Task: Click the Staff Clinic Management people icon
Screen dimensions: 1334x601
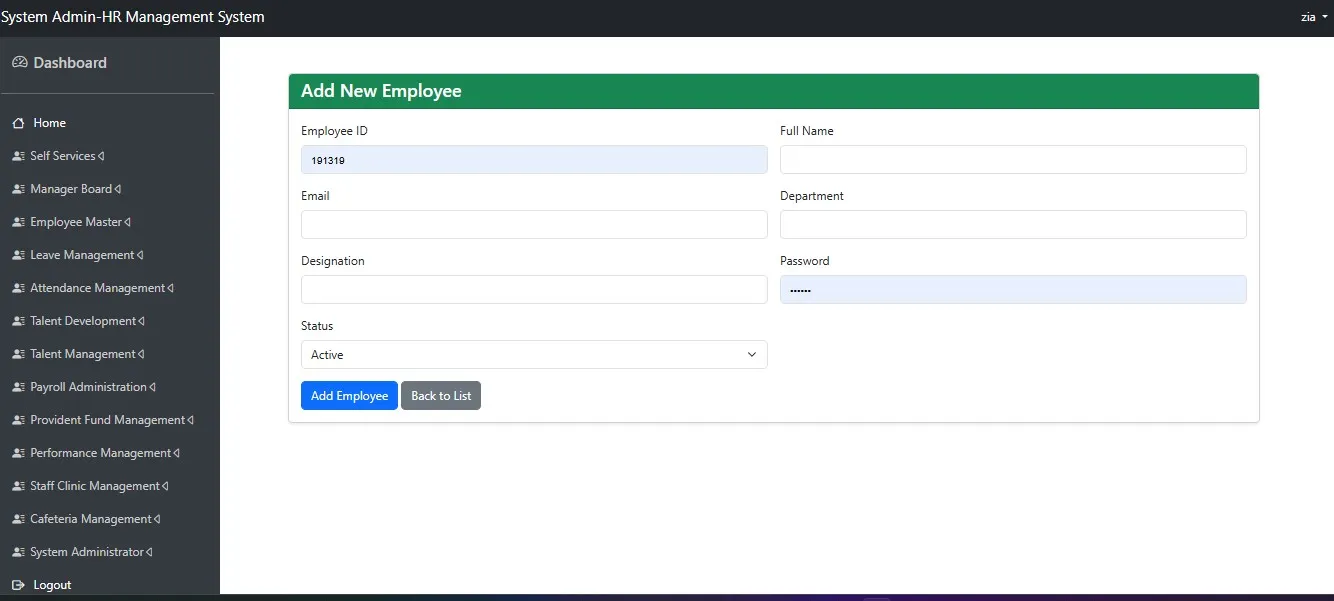Action: pyautogui.click(x=18, y=486)
